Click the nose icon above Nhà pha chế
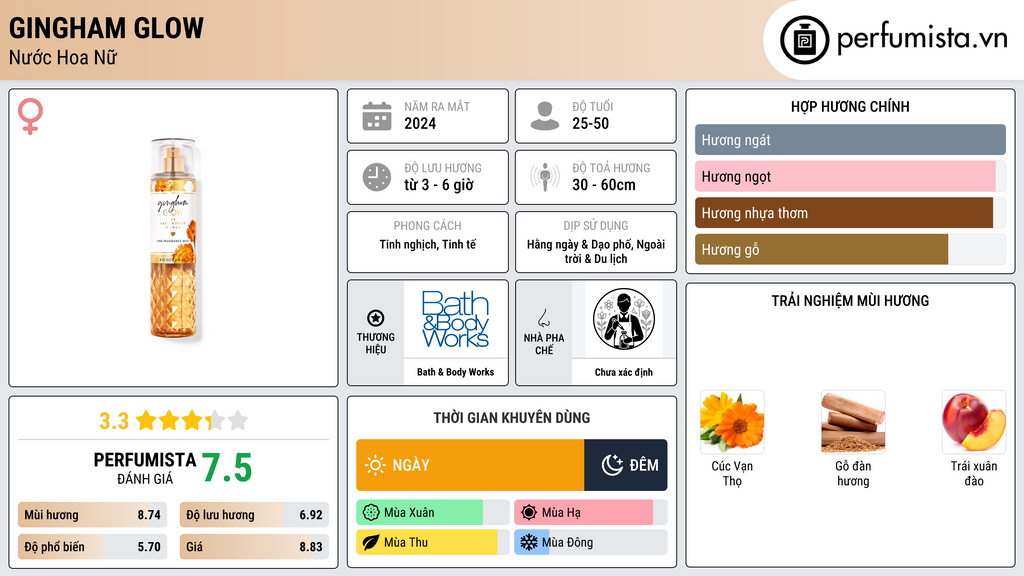 [543, 318]
